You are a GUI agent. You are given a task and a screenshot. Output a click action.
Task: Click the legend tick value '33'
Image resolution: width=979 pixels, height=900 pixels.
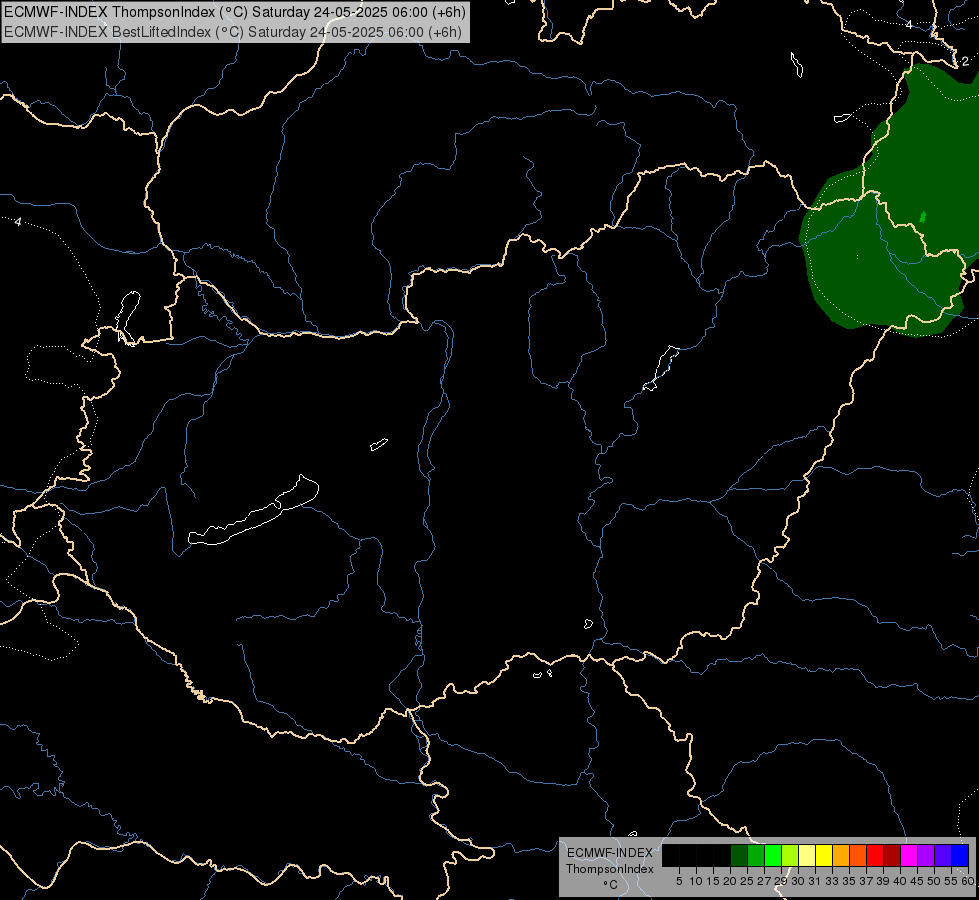click(x=832, y=881)
